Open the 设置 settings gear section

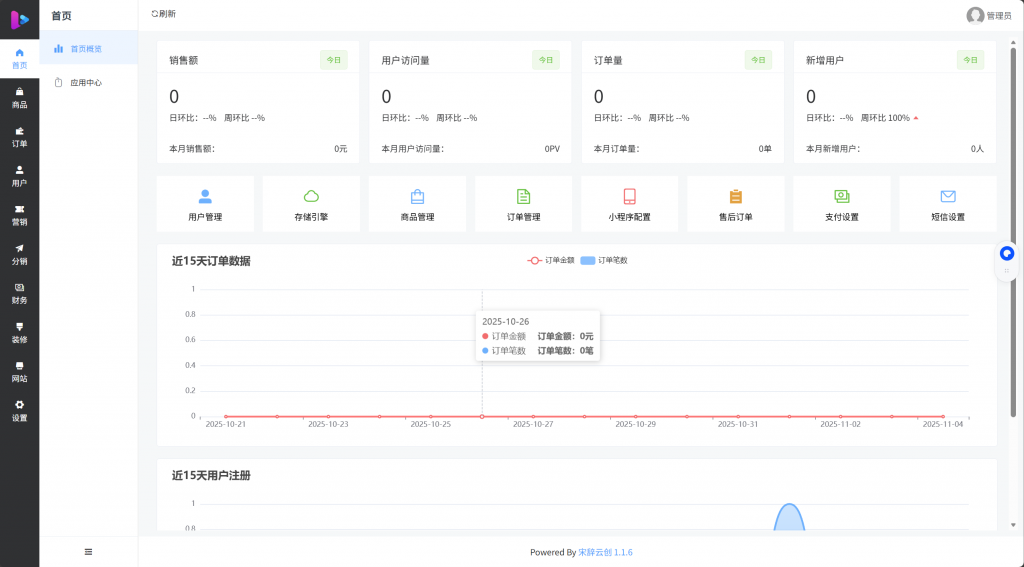tap(20, 412)
